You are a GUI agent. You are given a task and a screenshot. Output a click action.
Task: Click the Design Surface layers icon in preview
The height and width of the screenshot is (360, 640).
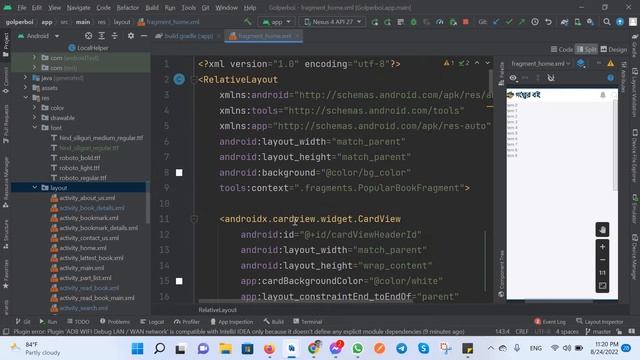point(581,64)
